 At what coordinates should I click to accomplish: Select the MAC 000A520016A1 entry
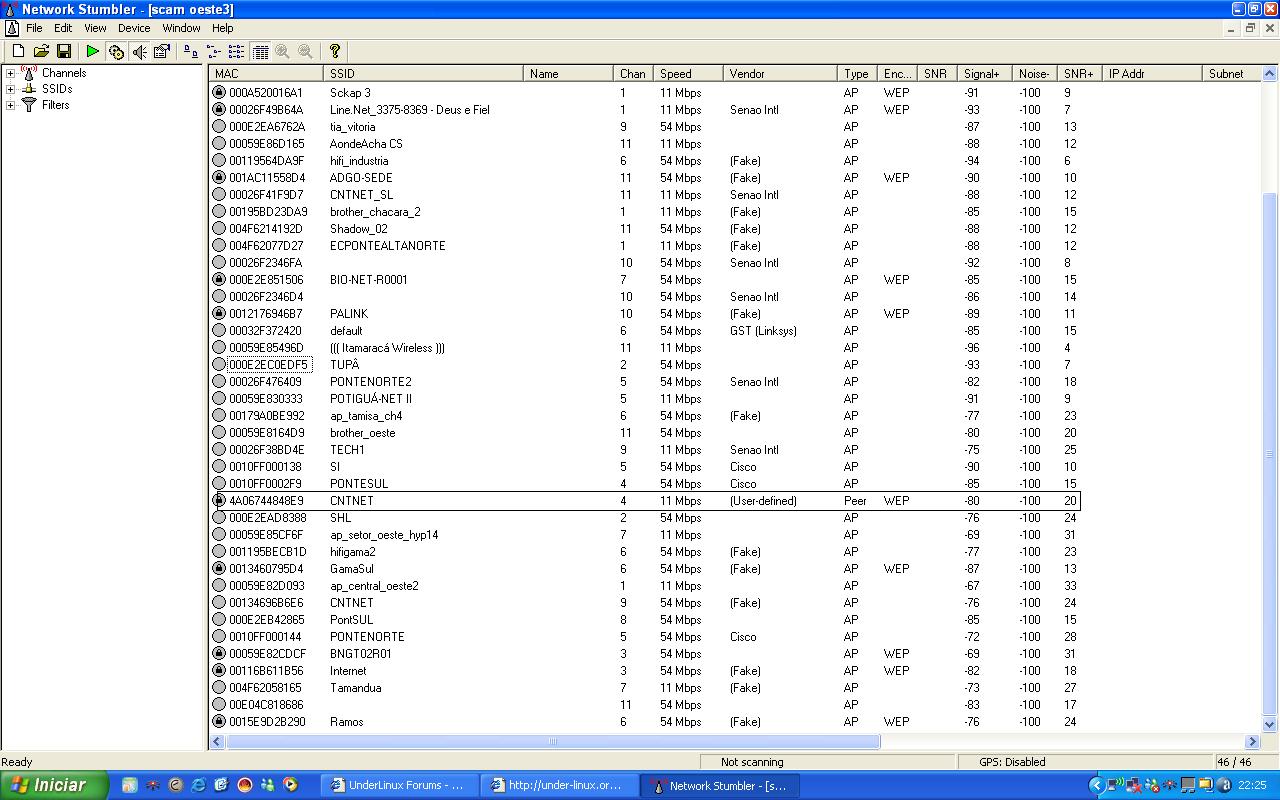[x=265, y=93]
